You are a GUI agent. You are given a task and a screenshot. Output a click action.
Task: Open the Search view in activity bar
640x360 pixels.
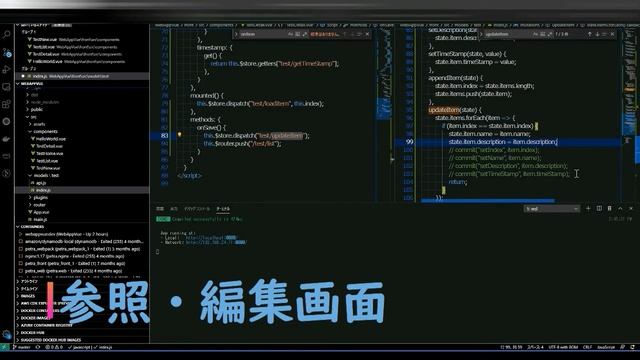coord(7,34)
